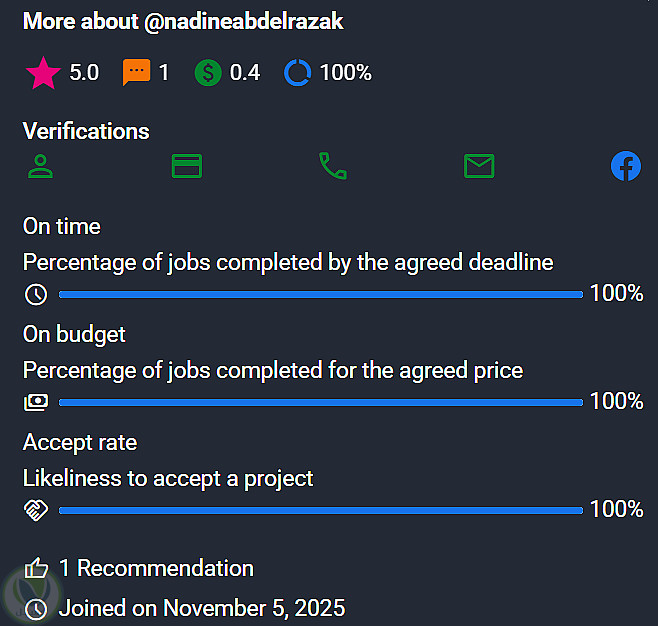Click the blue completion rate circle icon

[297, 73]
